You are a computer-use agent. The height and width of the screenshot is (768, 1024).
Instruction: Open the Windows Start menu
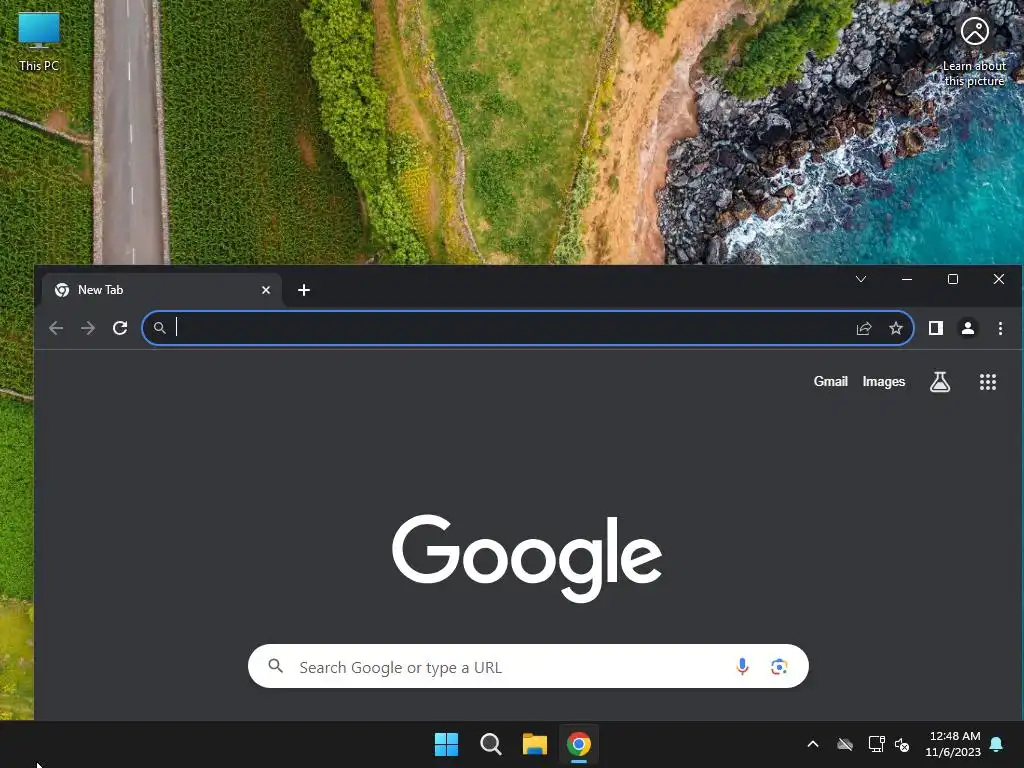[447, 744]
